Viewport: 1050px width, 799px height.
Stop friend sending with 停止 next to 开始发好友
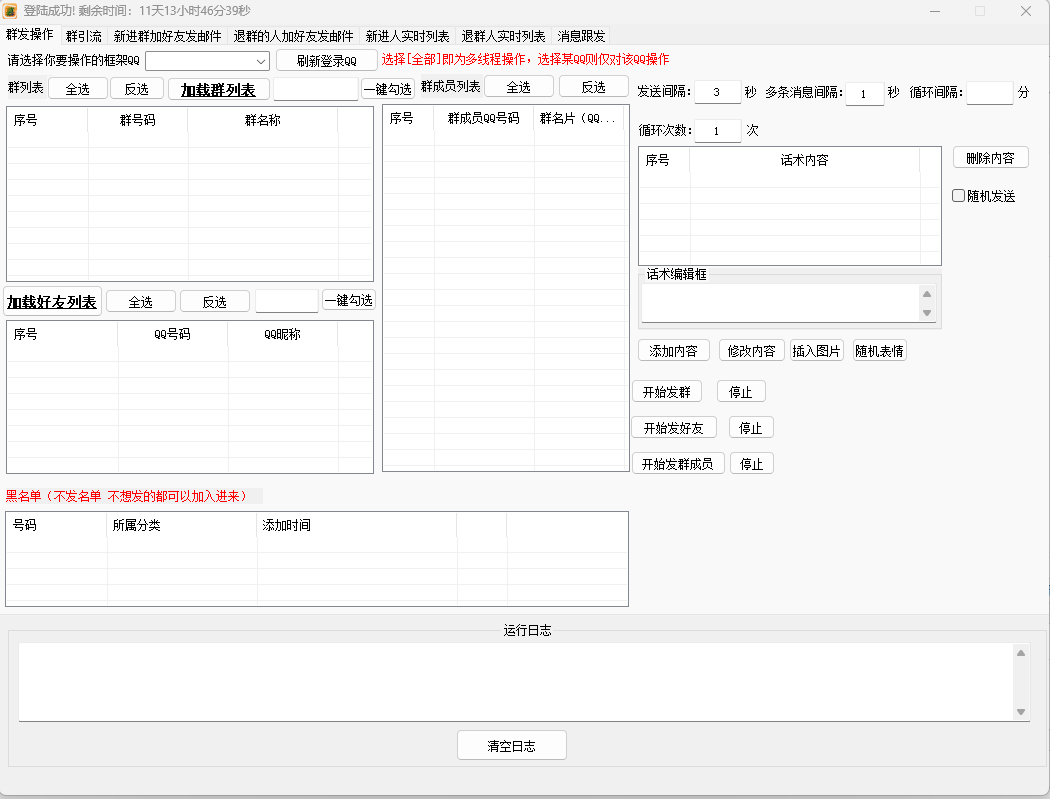tap(750, 427)
